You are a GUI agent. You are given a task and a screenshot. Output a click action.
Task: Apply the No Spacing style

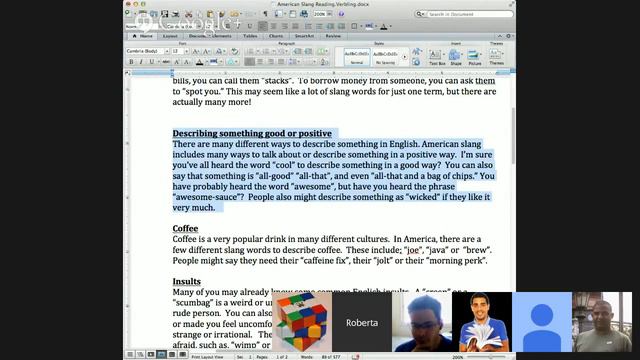(x=385, y=57)
